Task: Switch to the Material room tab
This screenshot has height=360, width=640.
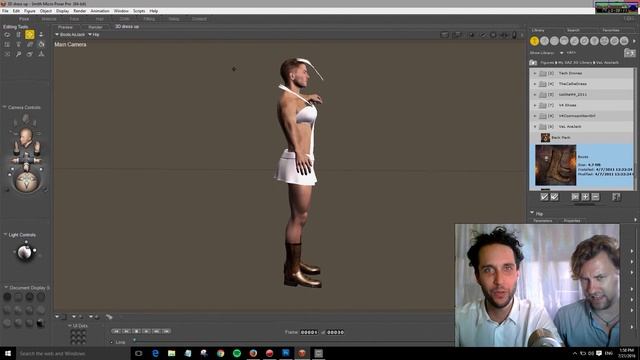Action: point(49,19)
